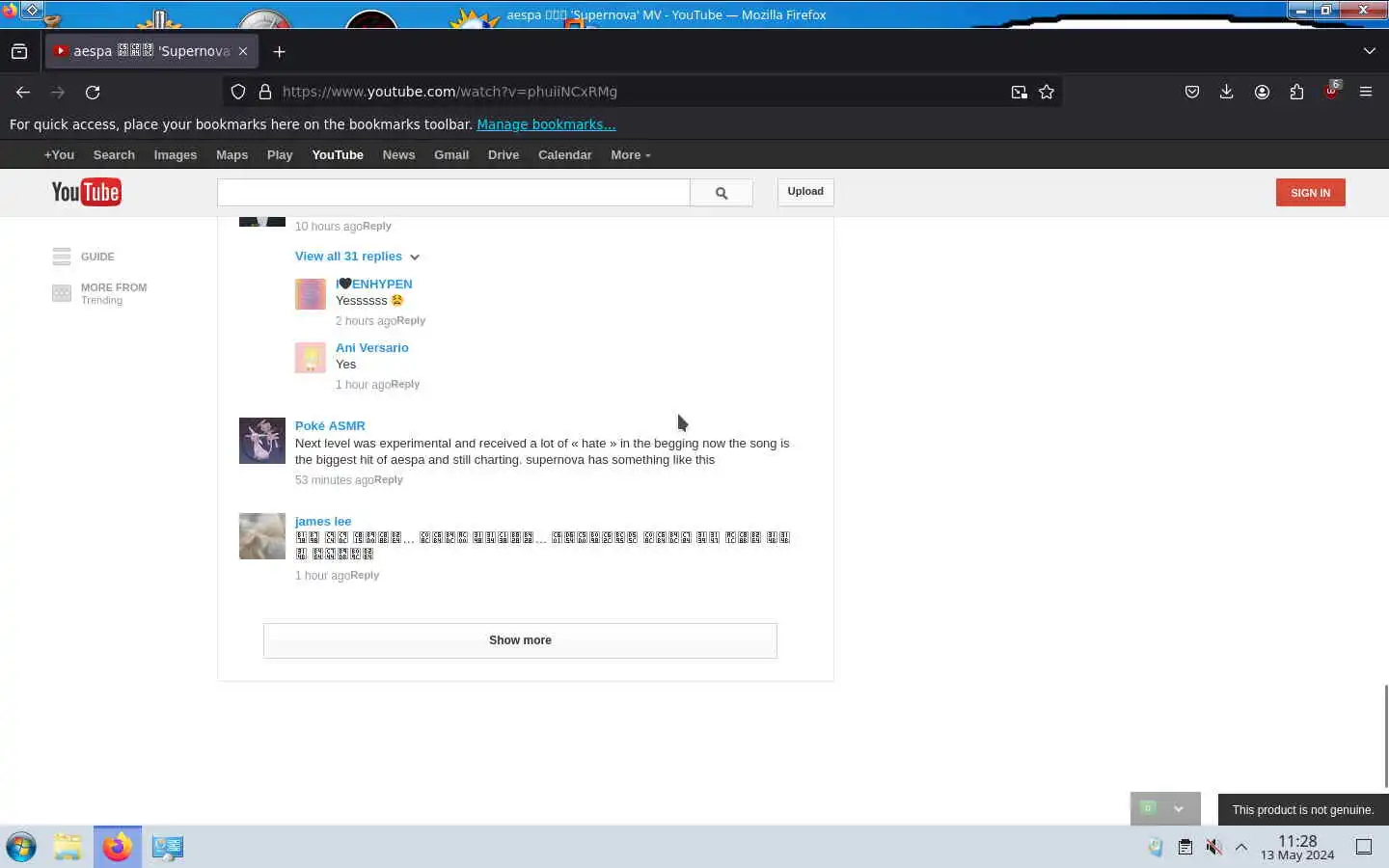
Task: Select YouTube in Google bar
Action: click(338, 154)
